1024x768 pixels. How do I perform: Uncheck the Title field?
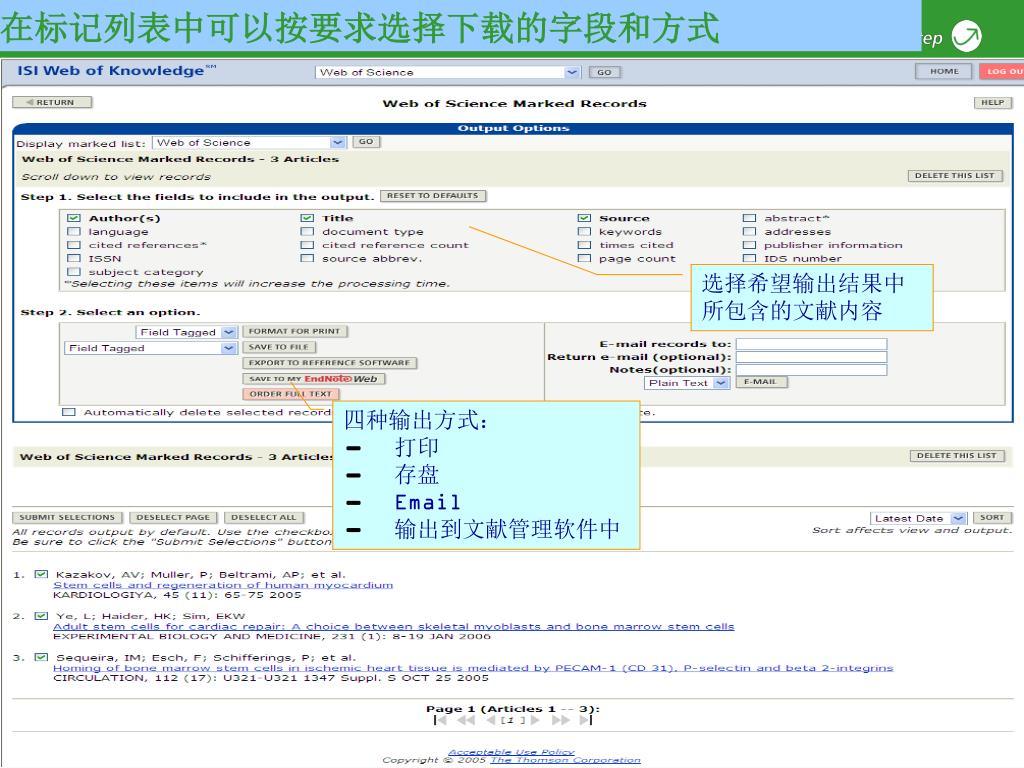tap(307, 218)
